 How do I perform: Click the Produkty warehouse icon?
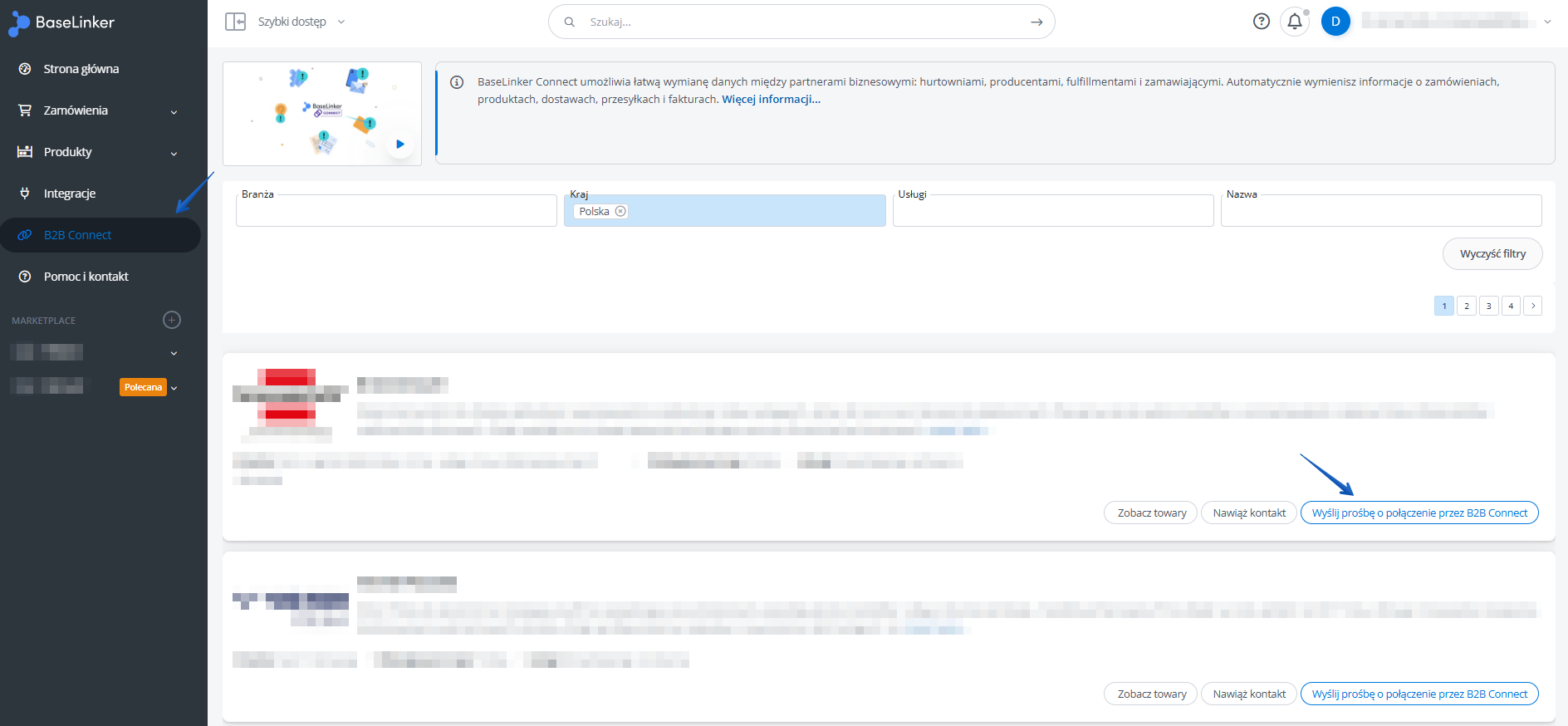tap(25, 152)
